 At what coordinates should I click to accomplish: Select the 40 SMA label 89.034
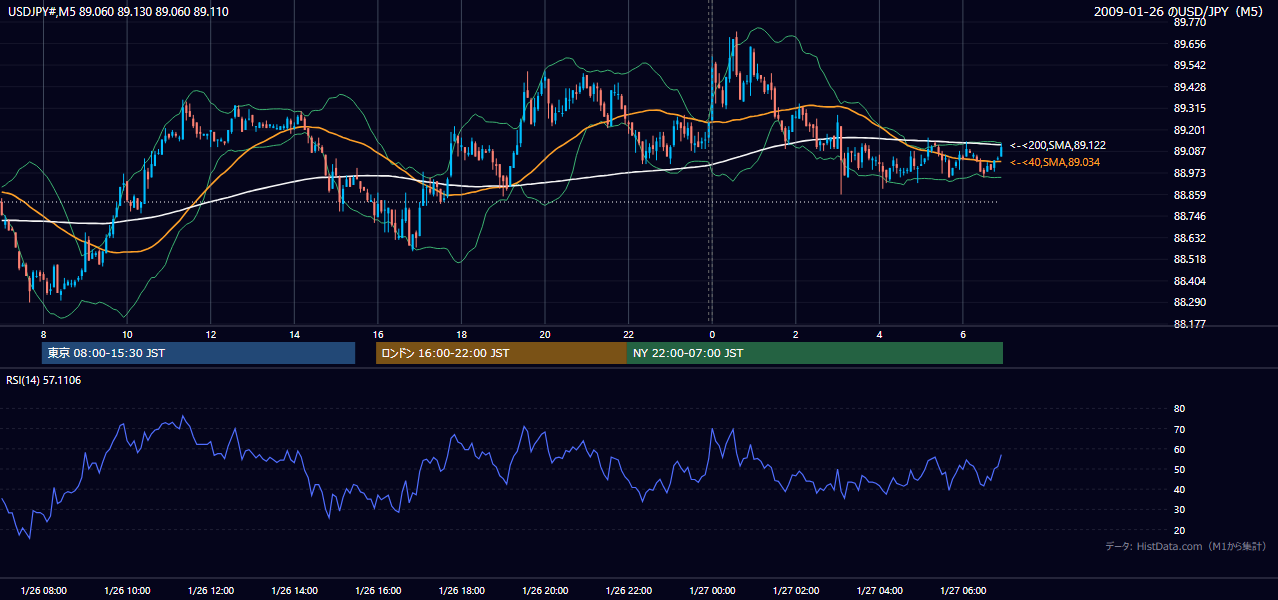pos(1055,162)
